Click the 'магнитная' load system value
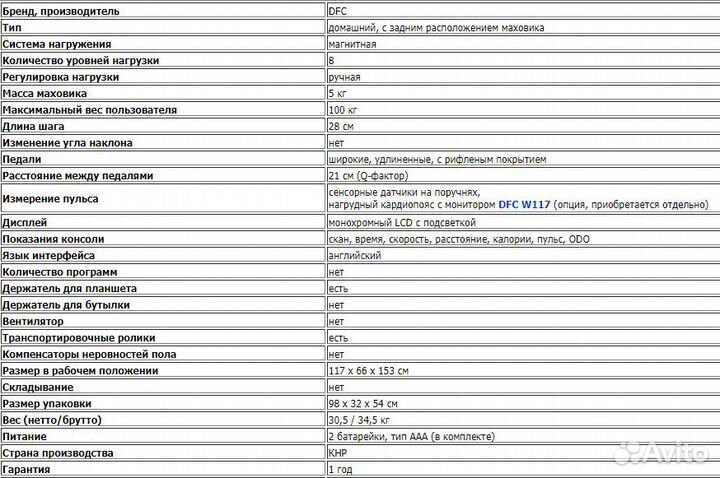The height and width of the screenshot is (478, 720). 352,44
